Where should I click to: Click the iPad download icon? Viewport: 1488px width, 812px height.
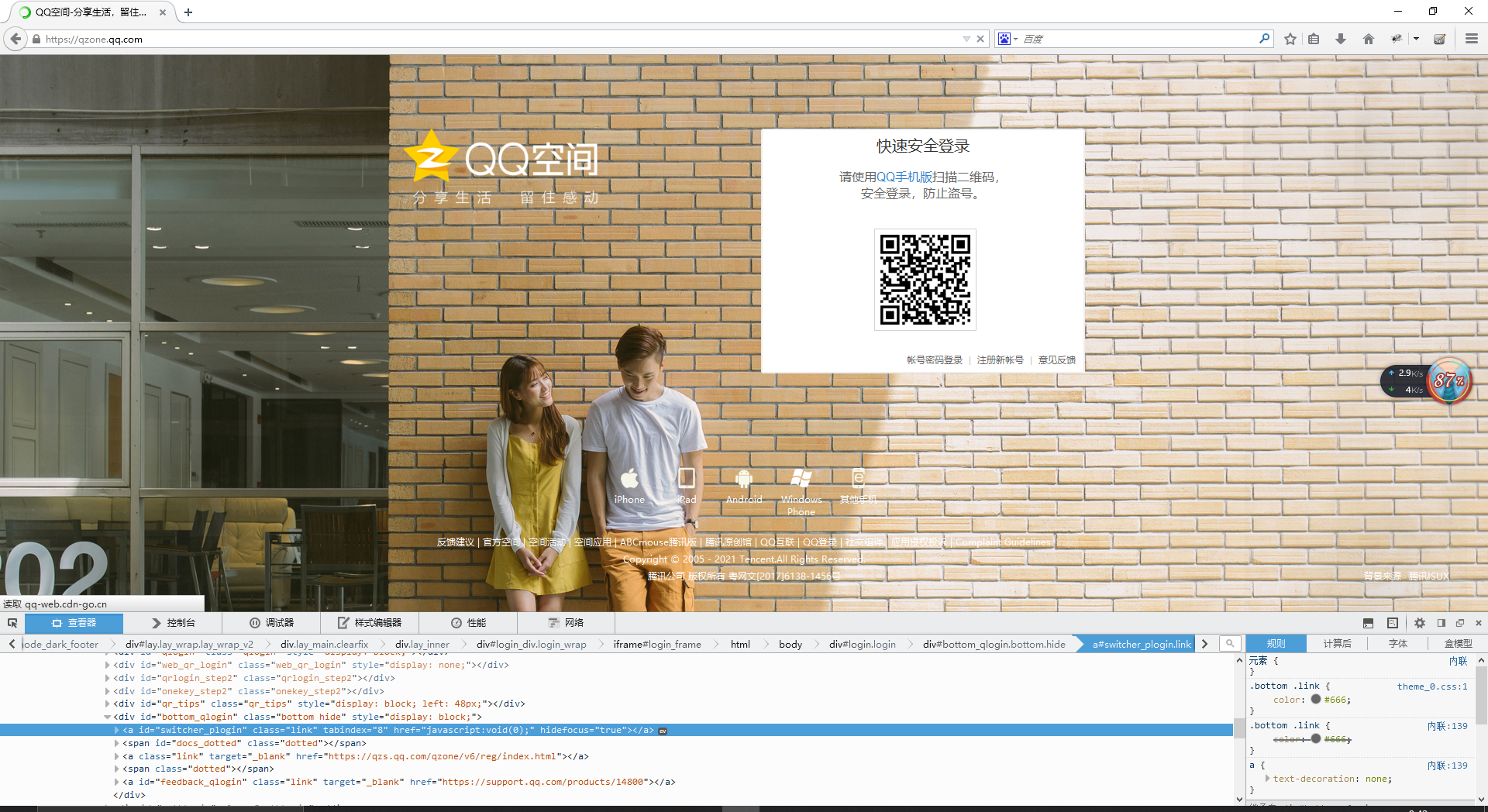[687, 478]
